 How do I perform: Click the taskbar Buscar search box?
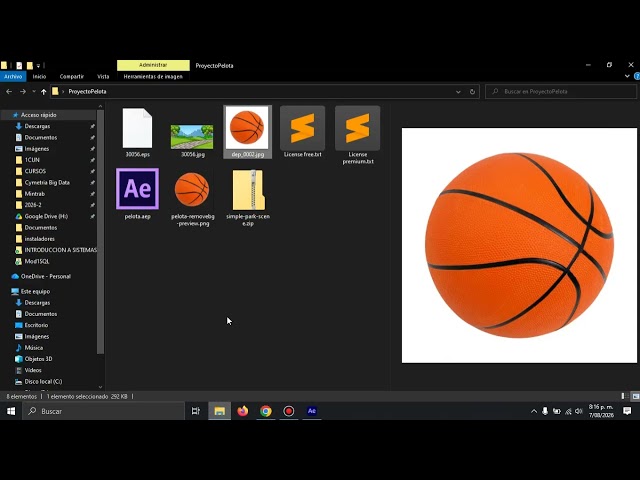click(103, 411)
